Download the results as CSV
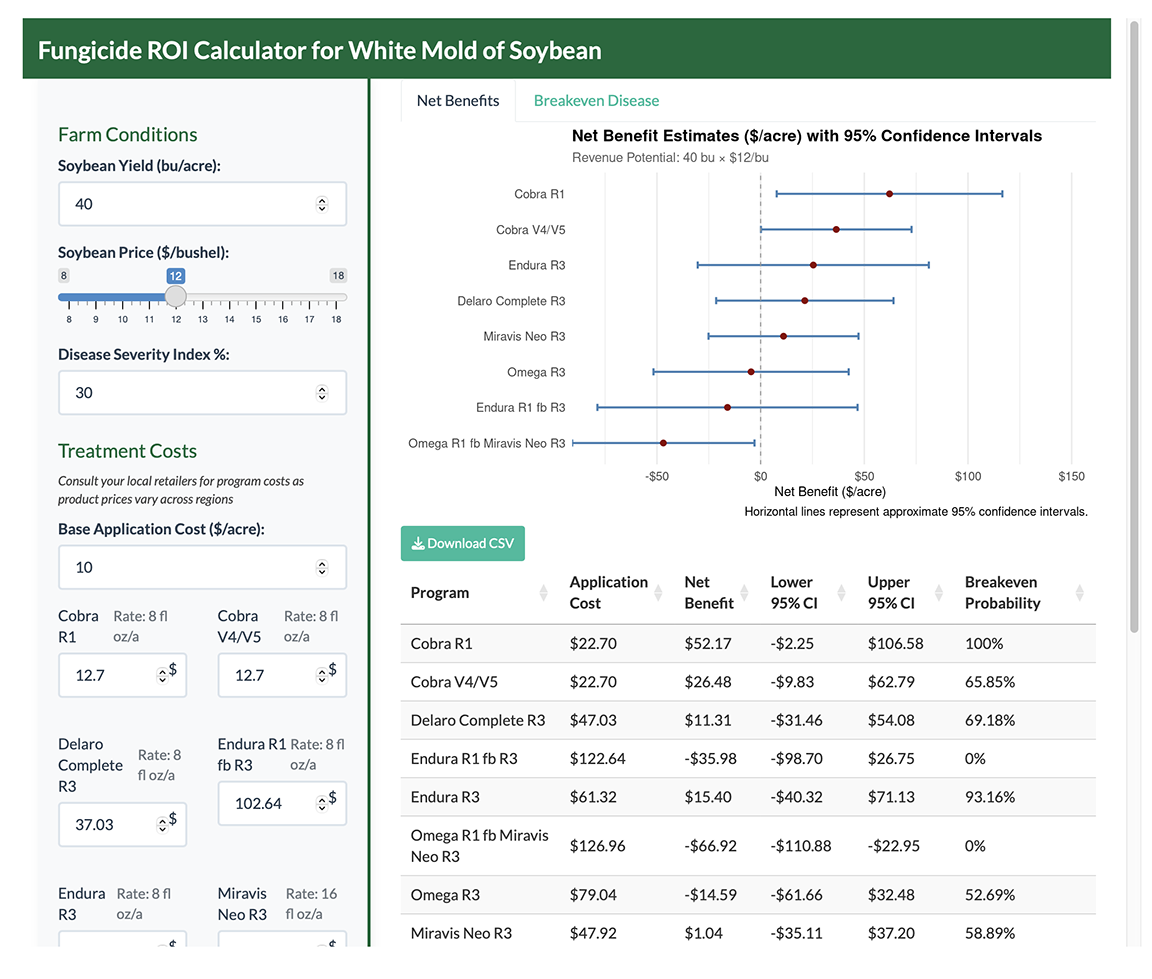Viewport: 1152px width, 979px height. tap(463, 543)
